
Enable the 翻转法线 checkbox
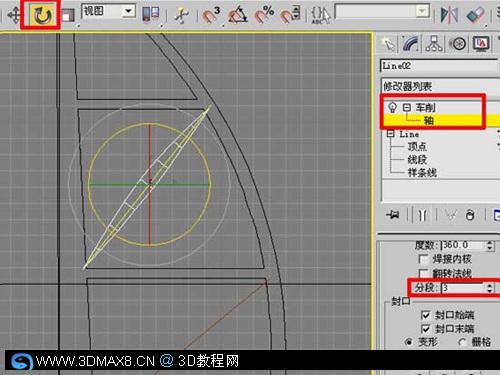pyautogui.click(x=423, y=274)
